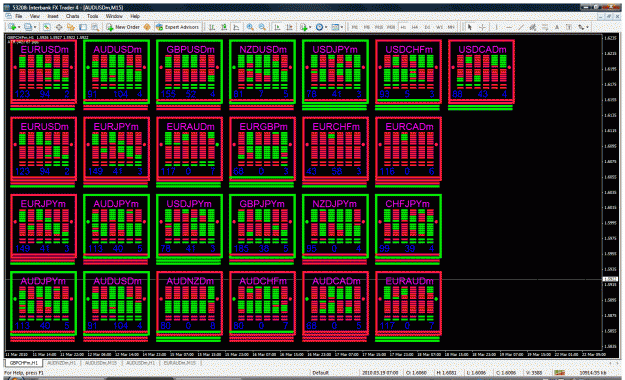625x380 pixels.
Task: Open the Strategy Tester icon
Action: coord(95,27)
